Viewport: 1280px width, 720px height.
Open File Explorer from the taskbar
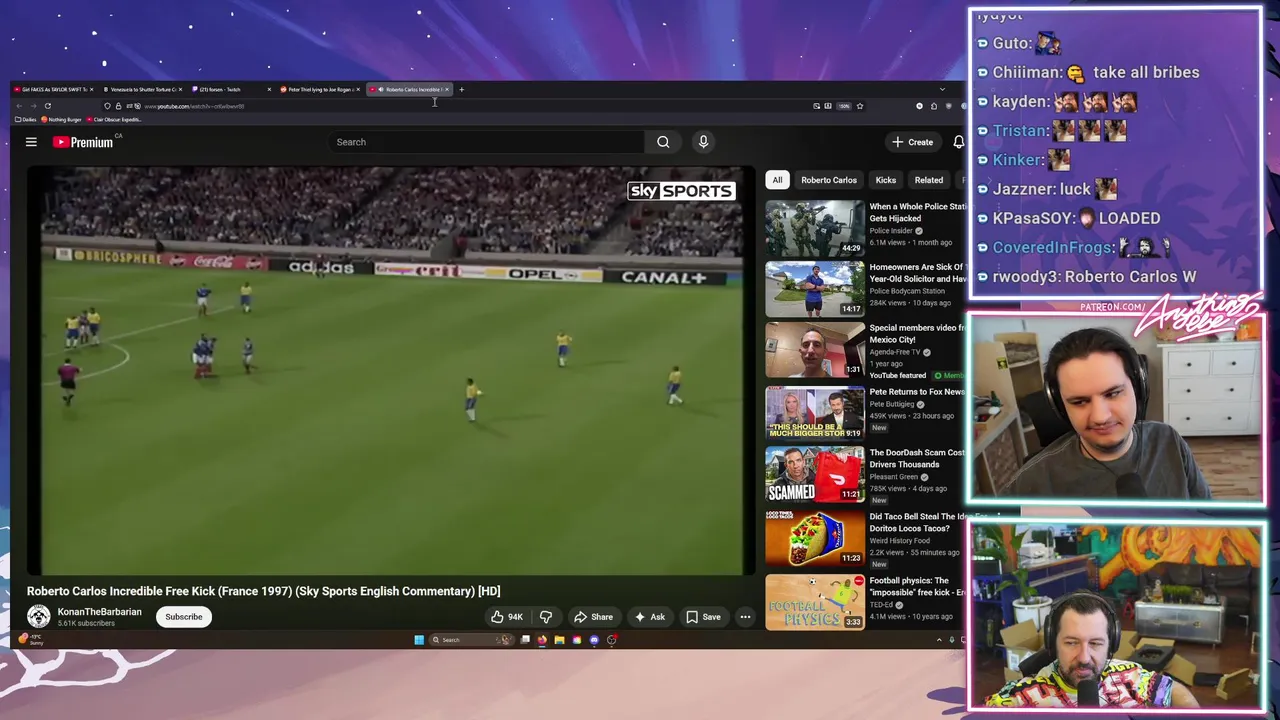[560, 640]
